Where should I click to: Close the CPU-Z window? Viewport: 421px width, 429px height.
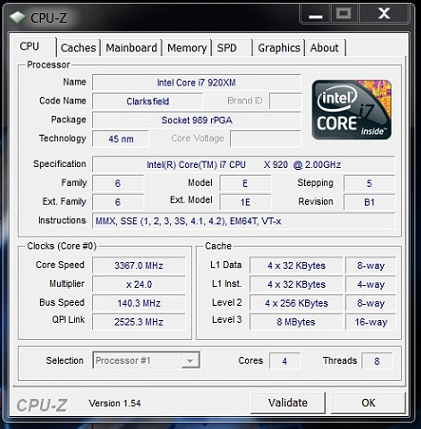coord(384,14)
